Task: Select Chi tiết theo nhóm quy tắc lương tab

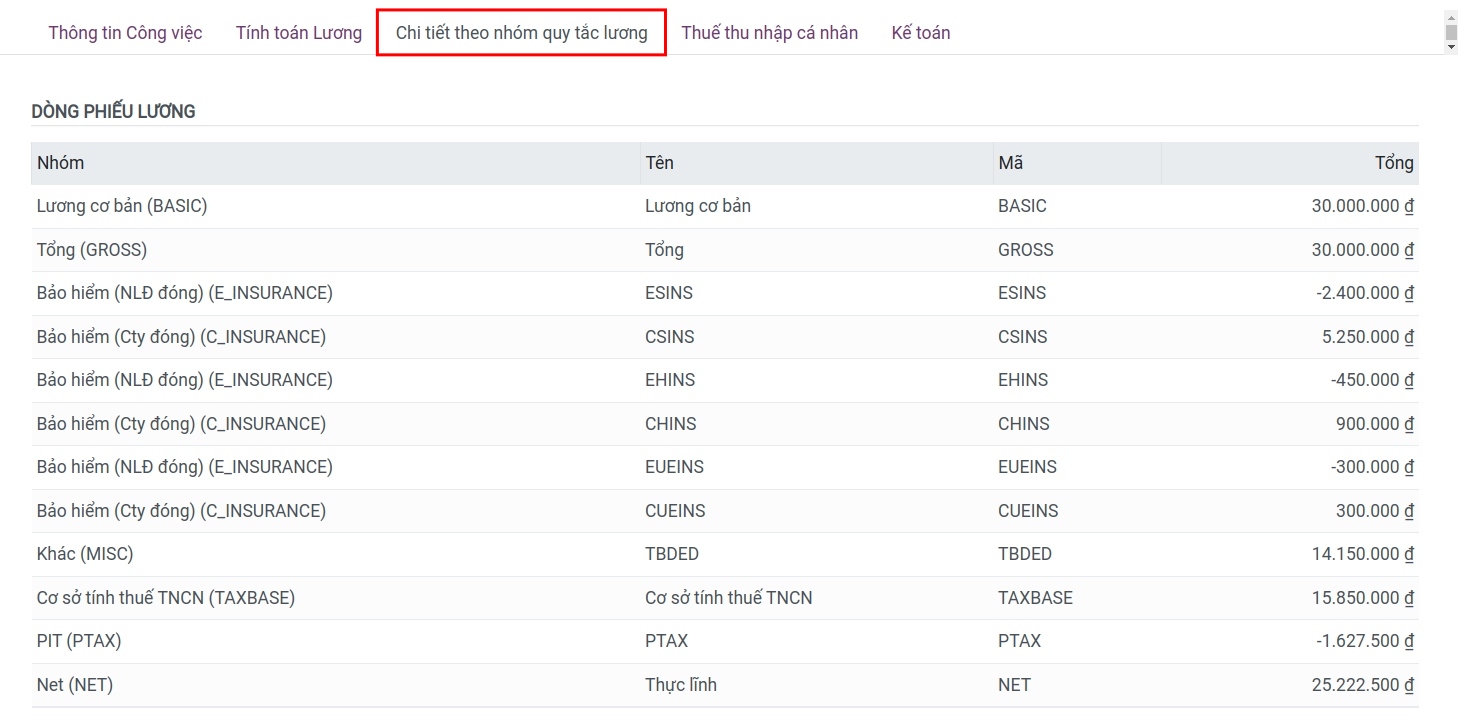Action: click(x=521, y=33)
